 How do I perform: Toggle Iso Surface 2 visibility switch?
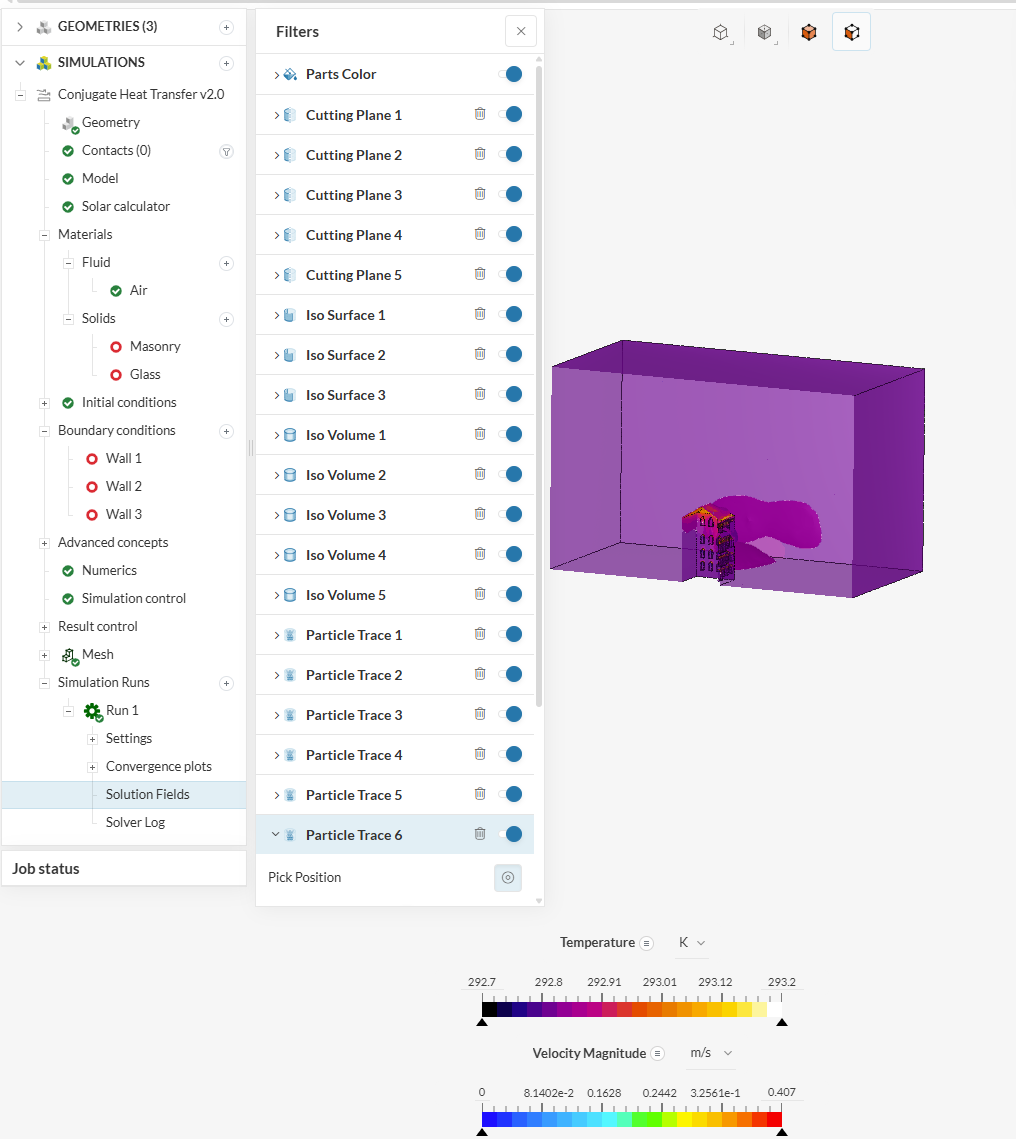(x=511, y=354)
